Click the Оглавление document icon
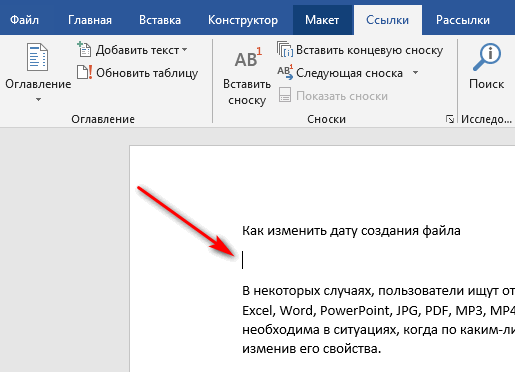The width and height of the screenshot is (515, 372). point(37,57)
